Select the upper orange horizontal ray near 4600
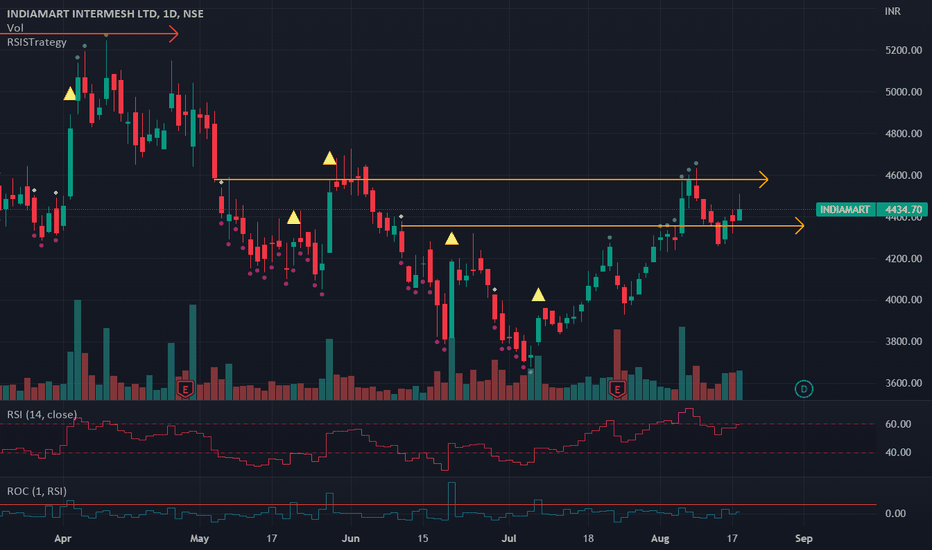 point(491,179)
